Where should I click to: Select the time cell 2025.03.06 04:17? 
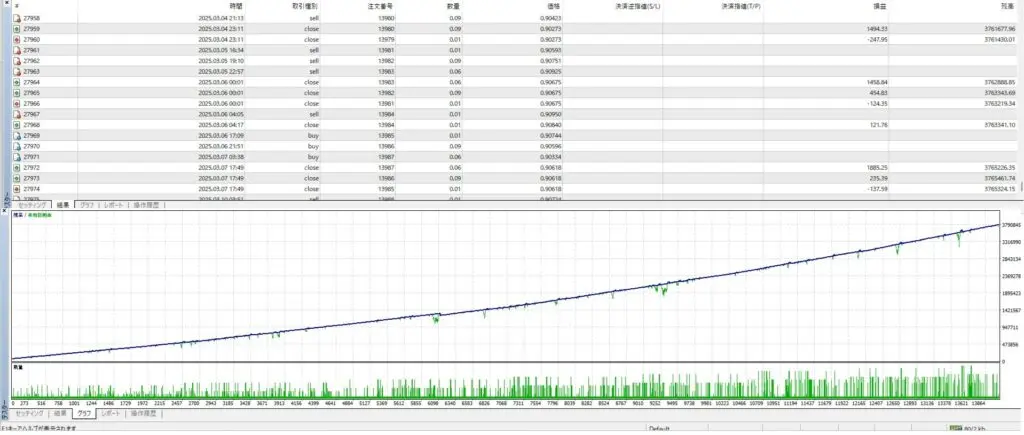tap(221, 125)
